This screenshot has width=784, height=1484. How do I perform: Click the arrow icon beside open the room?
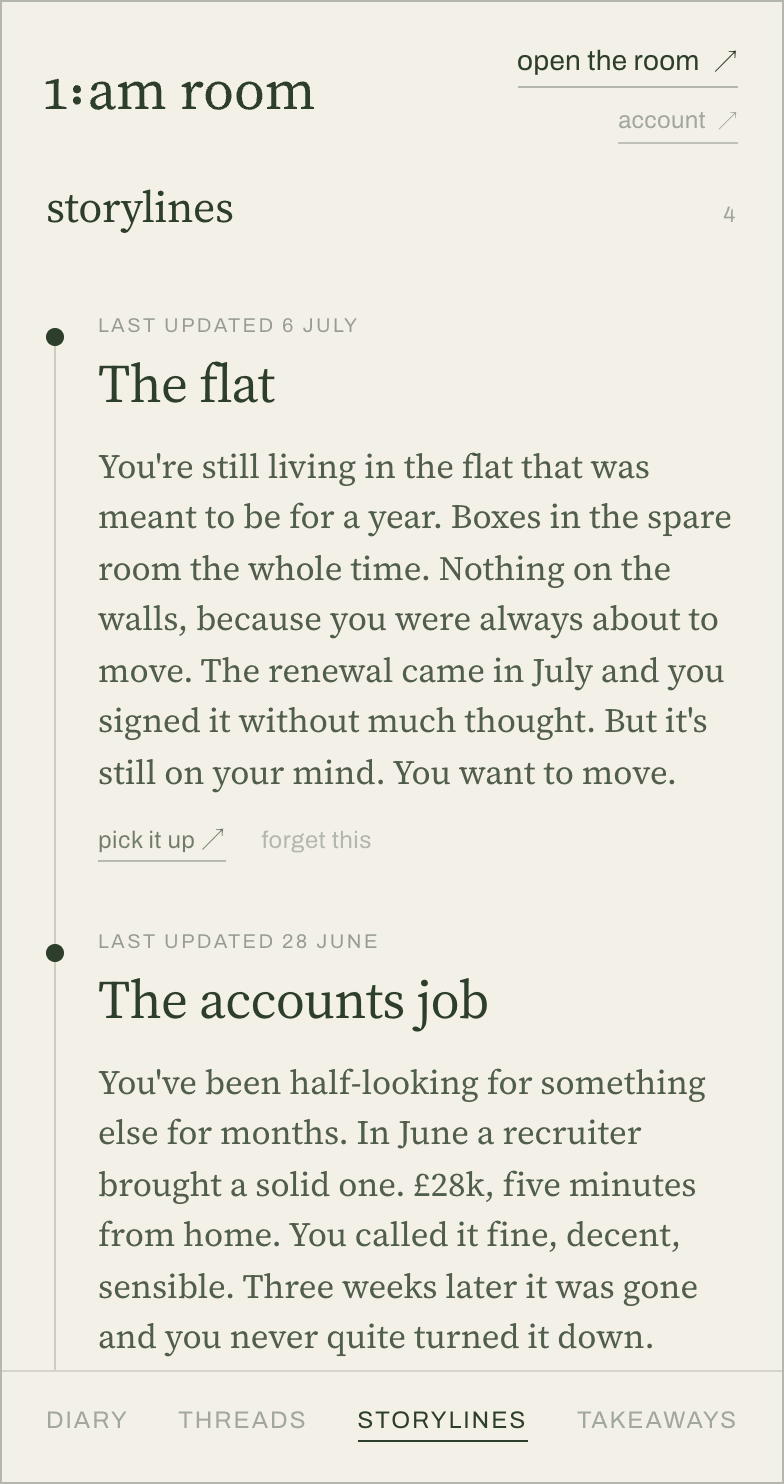(x=726, y=62)
